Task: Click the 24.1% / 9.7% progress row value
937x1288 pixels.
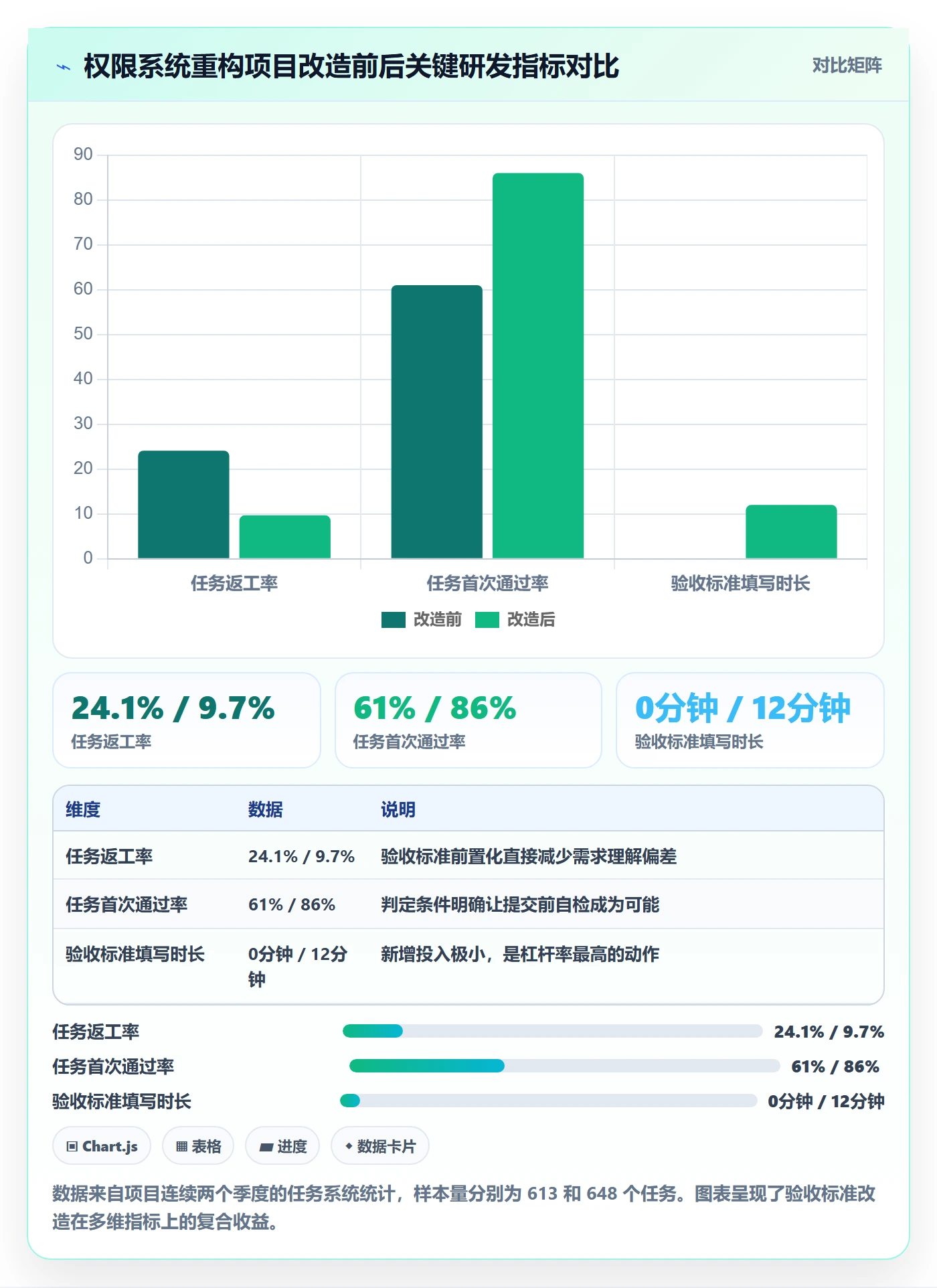Action: tap(829, 1032)
